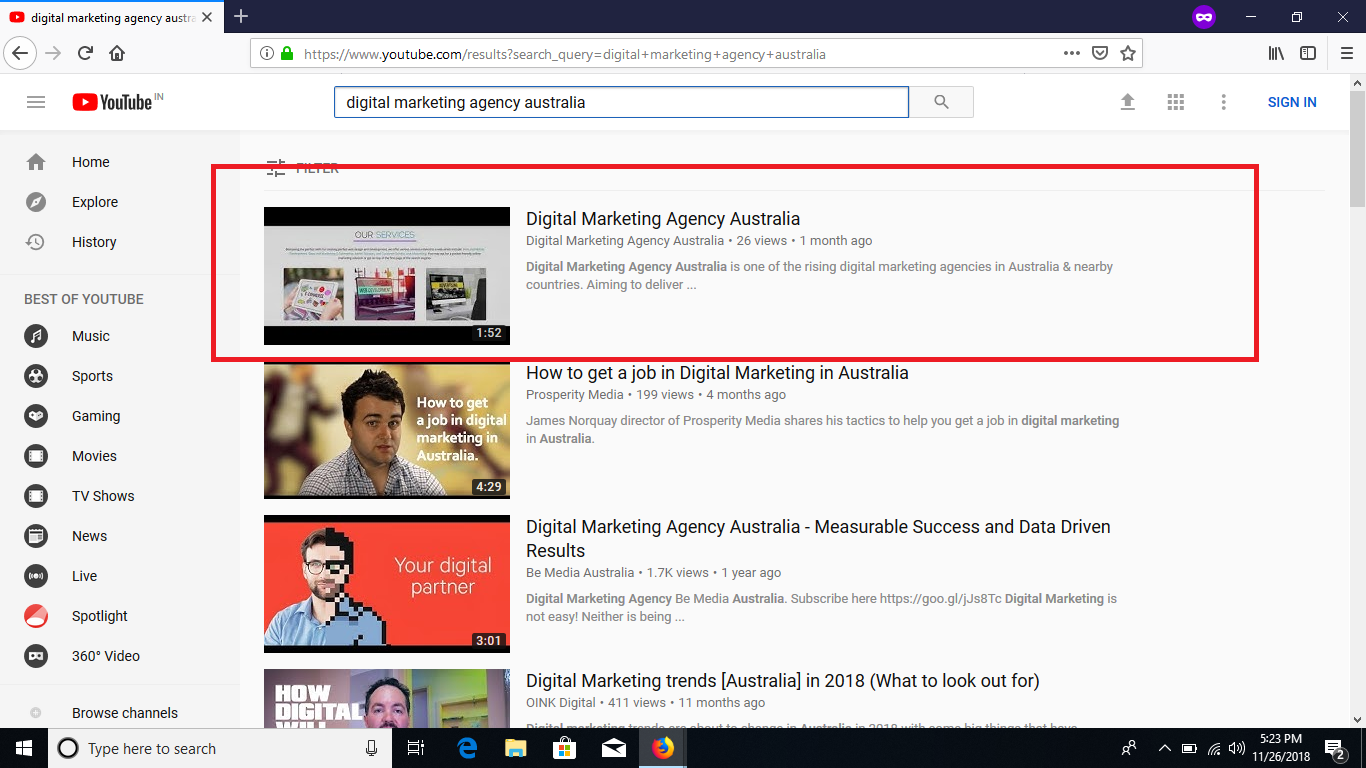
Task: Open the three-dot settings menu in YouTube header
Action: pos(1223,102)
